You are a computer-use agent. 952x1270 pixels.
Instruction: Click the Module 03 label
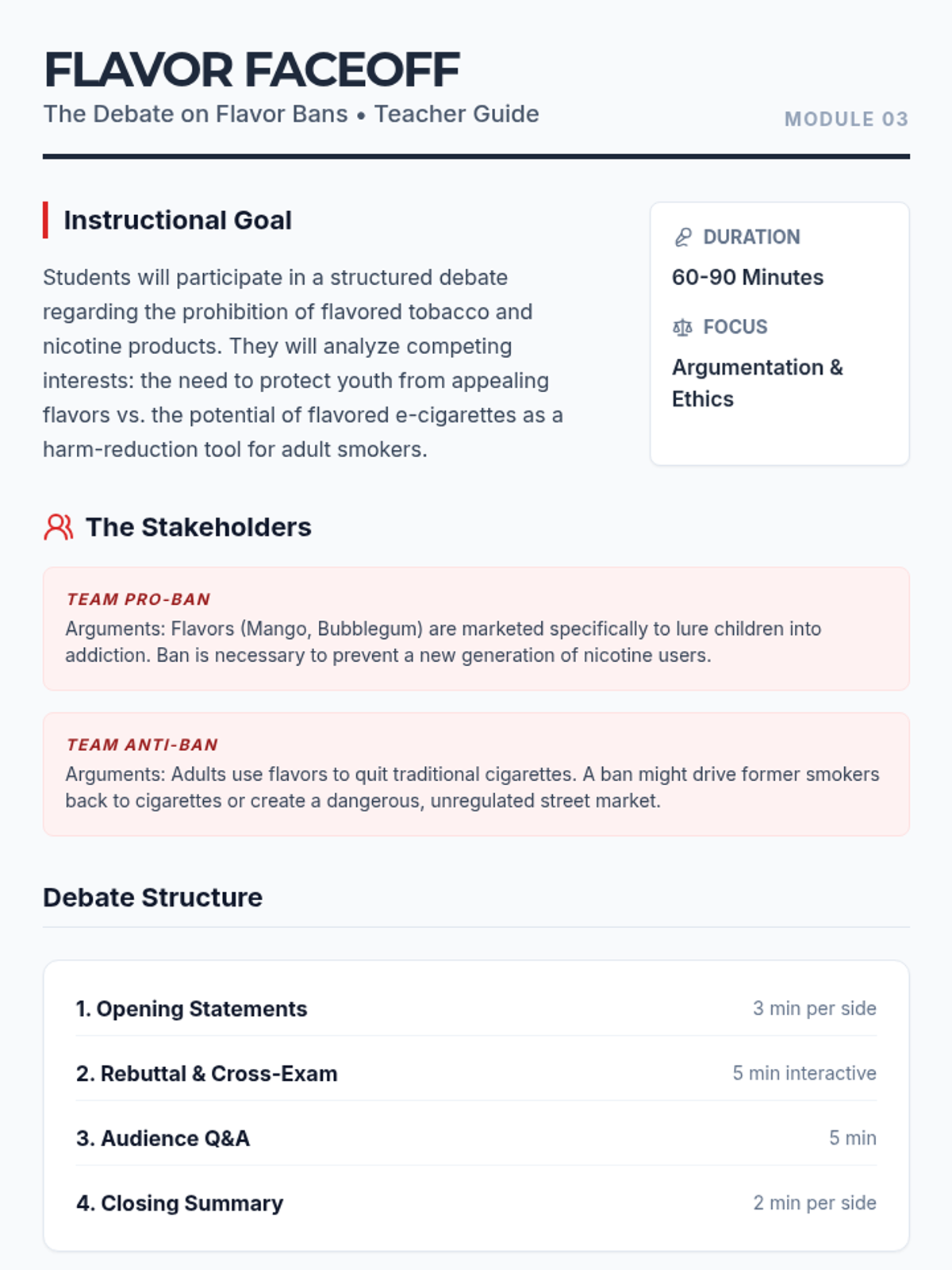click(846, 119)
